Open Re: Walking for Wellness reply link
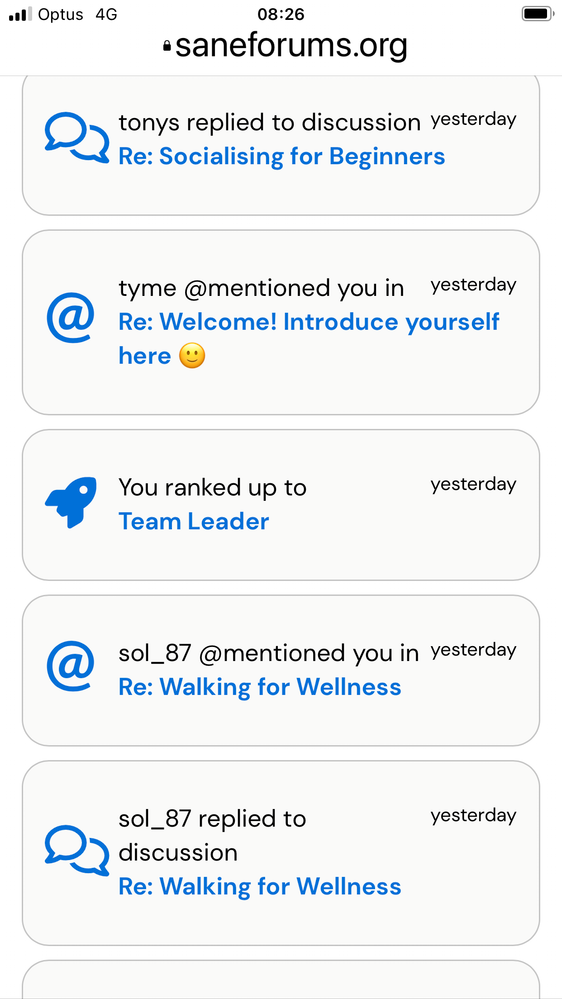Image resolution: width=562 pixels, height=999 pixels. 260,886
